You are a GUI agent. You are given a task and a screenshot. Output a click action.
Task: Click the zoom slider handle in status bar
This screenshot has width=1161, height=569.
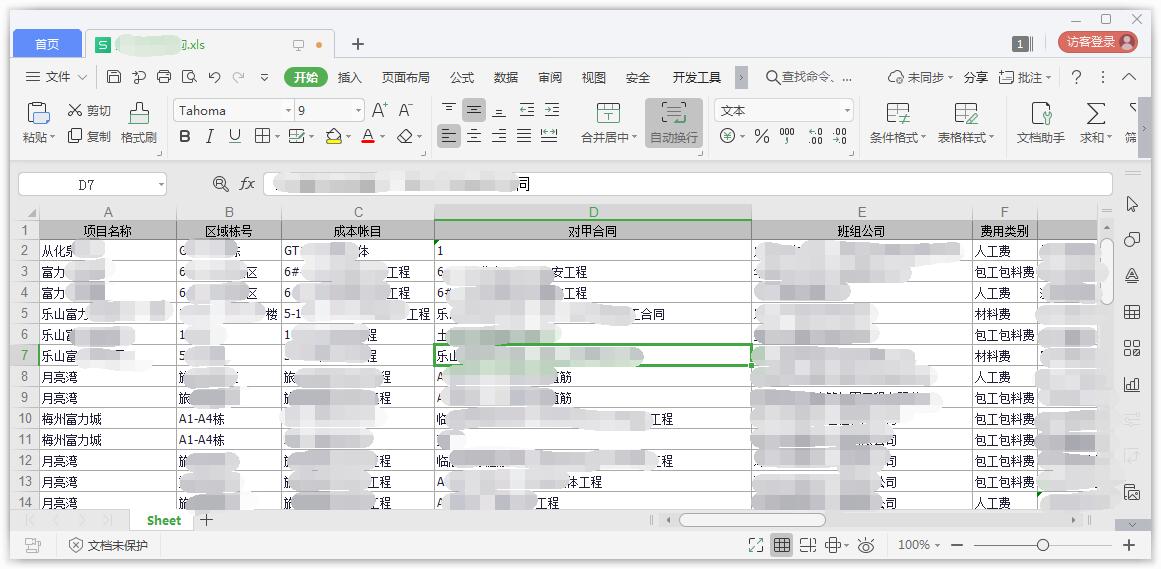pyautogui.click(x=1043, y=545)
